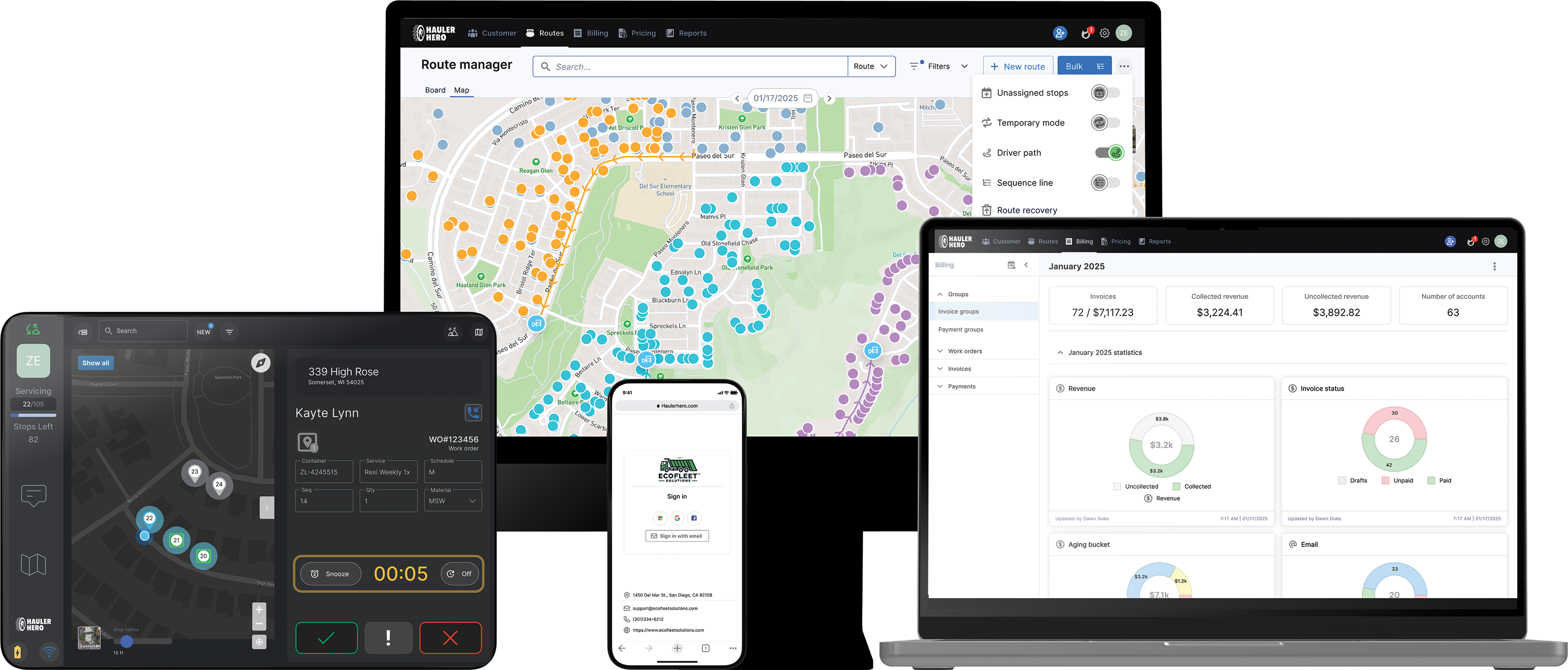Click red X cancel button on tablet
Image resolution: width=1568 pixels, height=670 pixels.
450,638
